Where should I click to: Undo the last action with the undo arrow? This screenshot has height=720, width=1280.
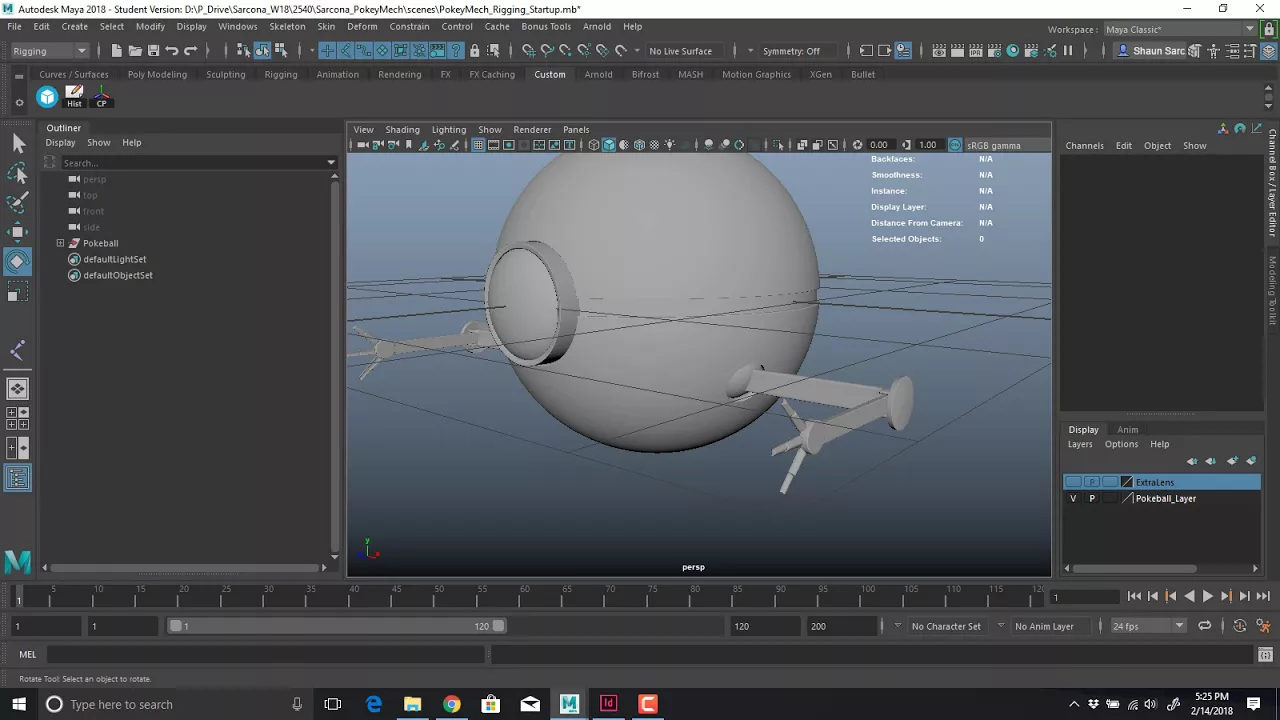(172, 51)
